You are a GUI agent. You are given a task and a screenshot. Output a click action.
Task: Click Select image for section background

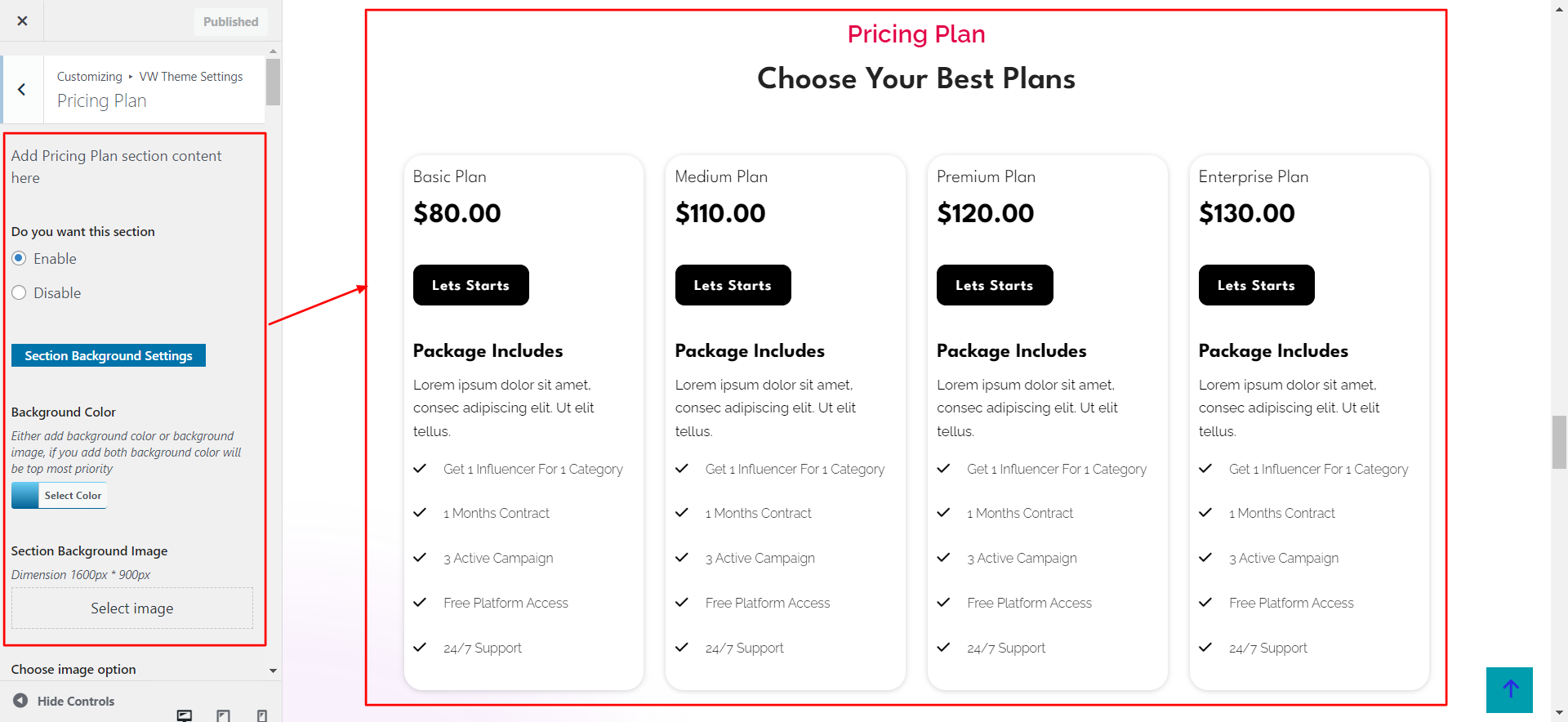(132, 608)
